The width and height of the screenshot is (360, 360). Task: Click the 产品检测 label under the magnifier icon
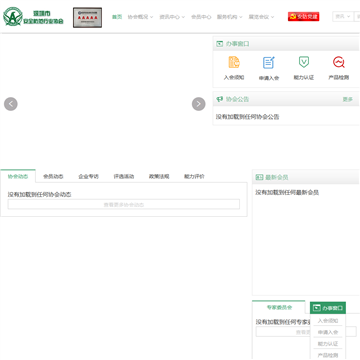tap(339, 77)
